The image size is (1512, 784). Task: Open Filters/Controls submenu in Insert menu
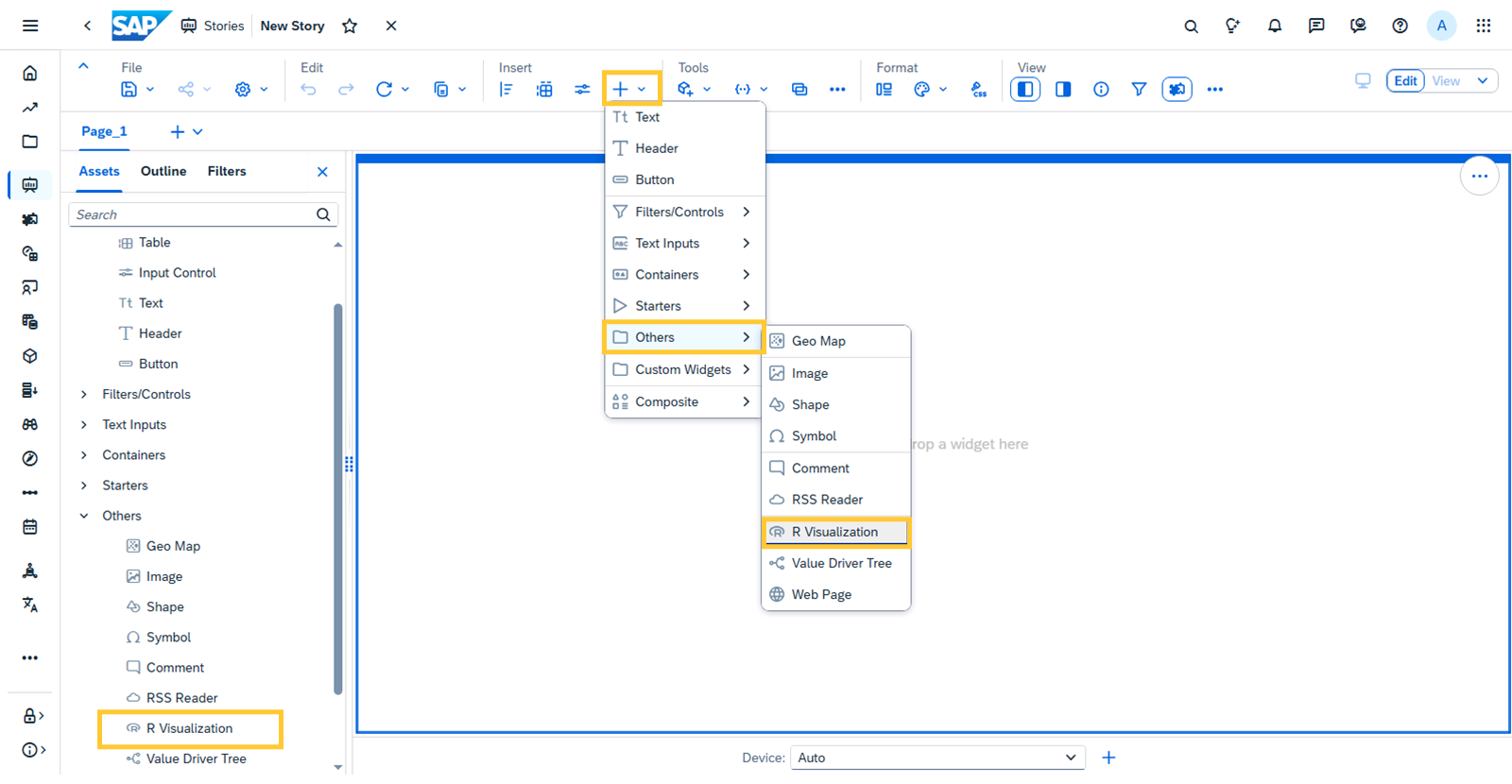[683, 212]
